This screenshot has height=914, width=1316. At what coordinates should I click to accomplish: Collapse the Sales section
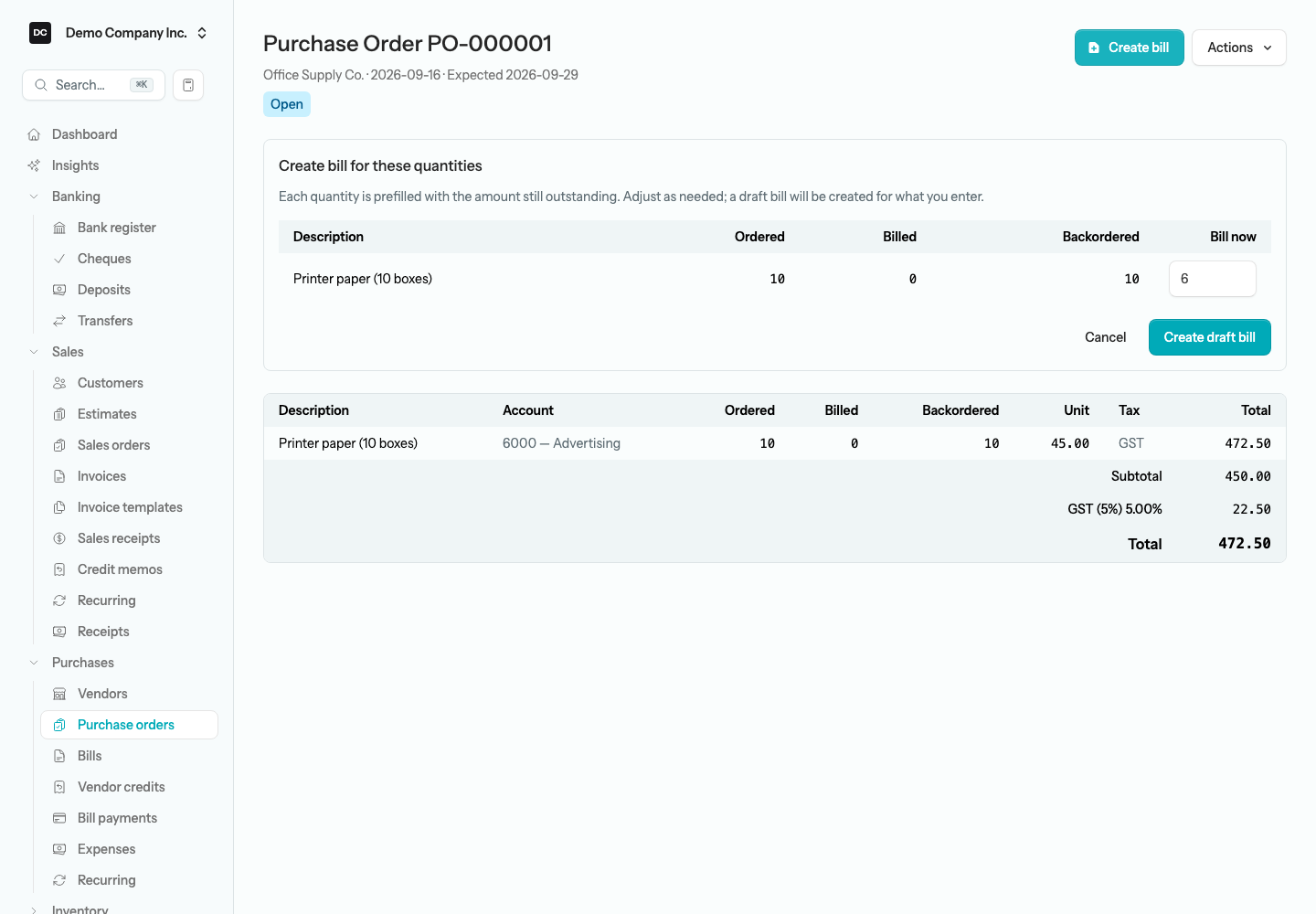(34, 352)
